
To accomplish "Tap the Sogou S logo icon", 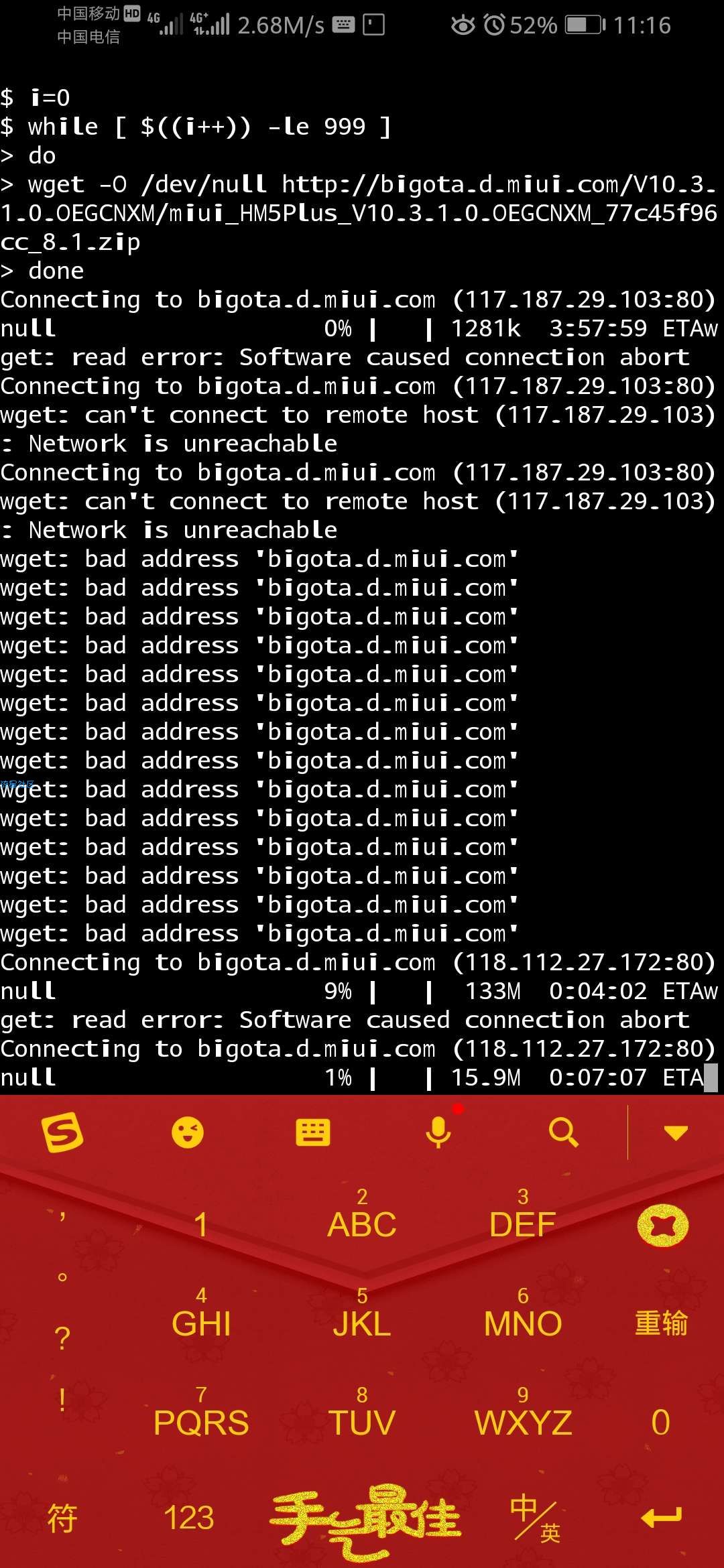I will [62, 1133].
